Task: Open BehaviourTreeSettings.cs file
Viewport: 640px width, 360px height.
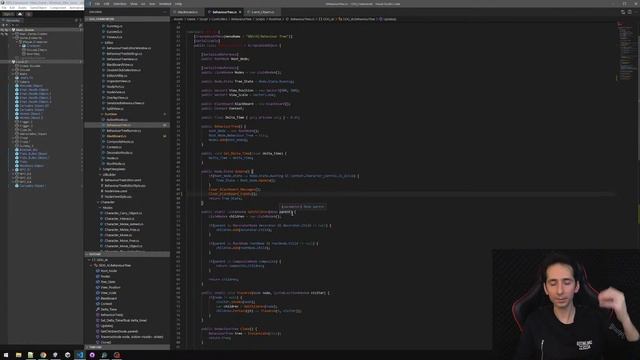Action: click(x=124, y=53)
